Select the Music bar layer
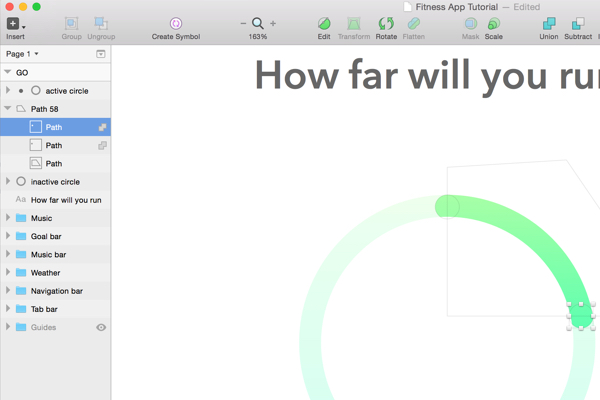Image resolution: width=600 pixels, height=400 pixels. click(55, 255)
